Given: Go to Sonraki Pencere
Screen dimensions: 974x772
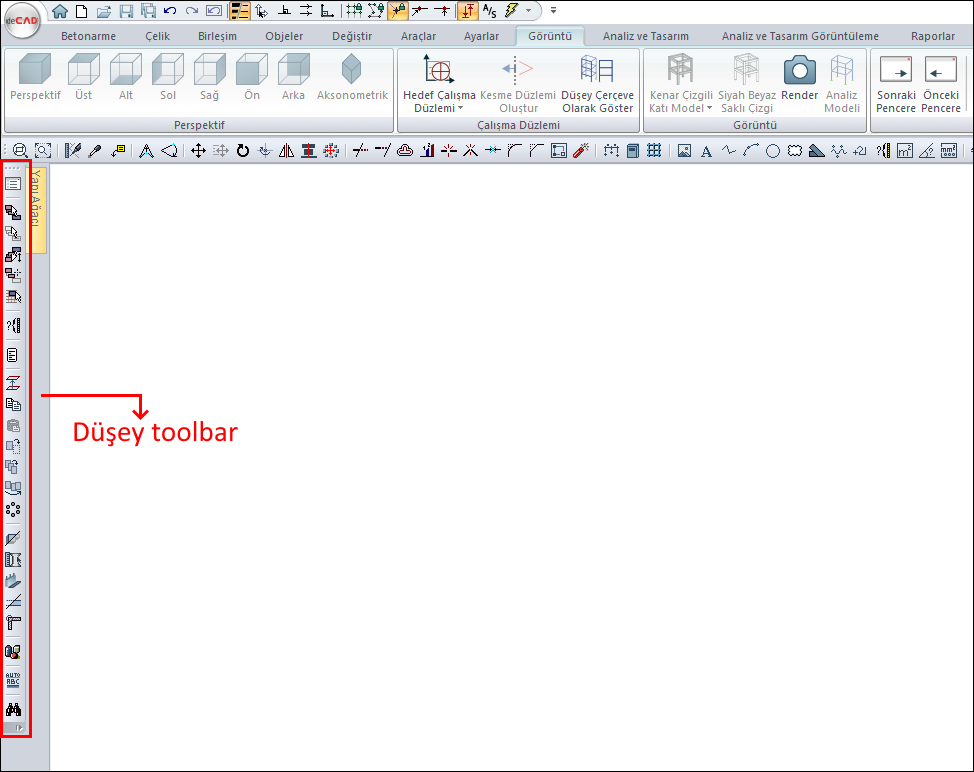Looking at the screenshot, I should tap(896, 83).
